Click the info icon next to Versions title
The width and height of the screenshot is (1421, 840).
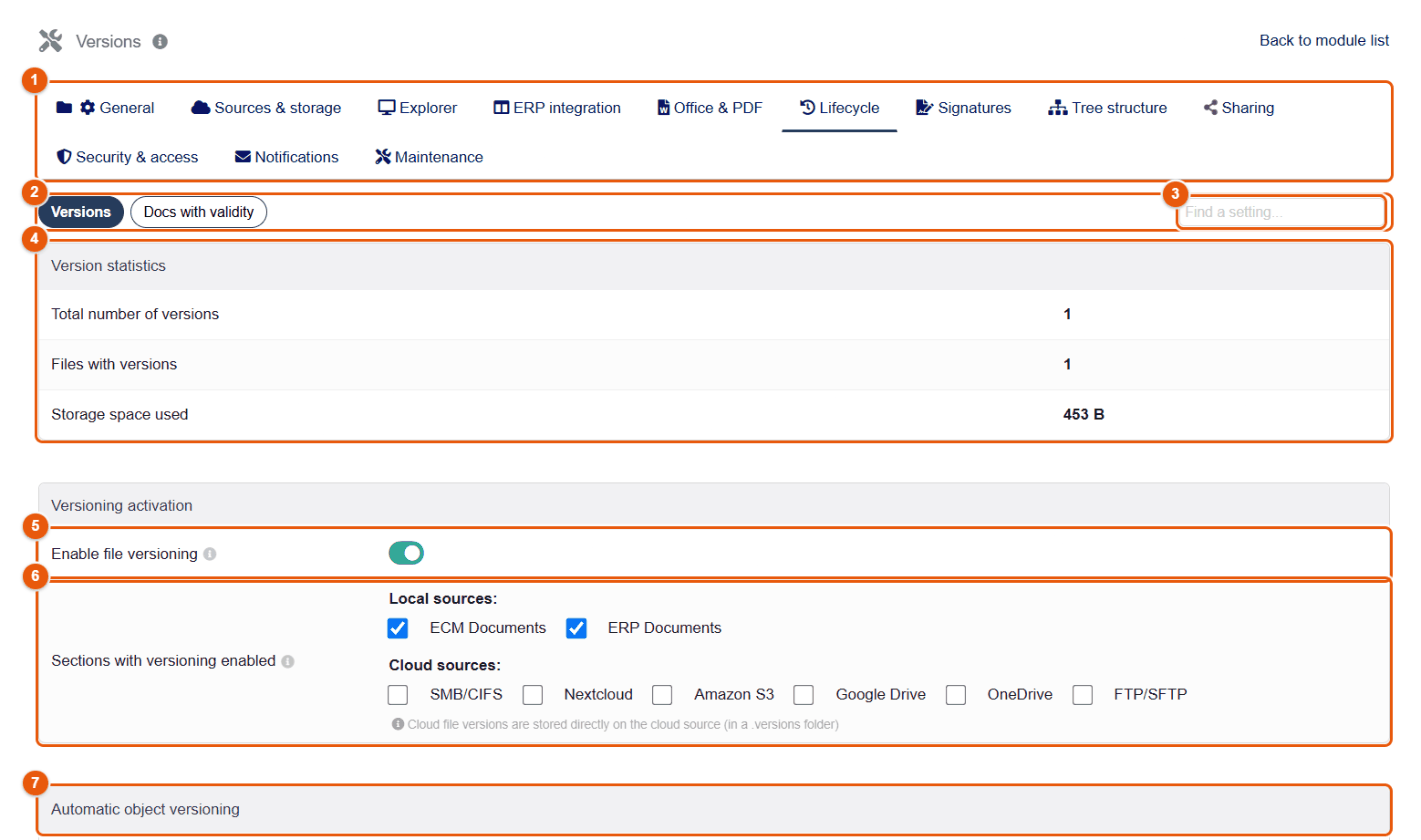[160, 42]
